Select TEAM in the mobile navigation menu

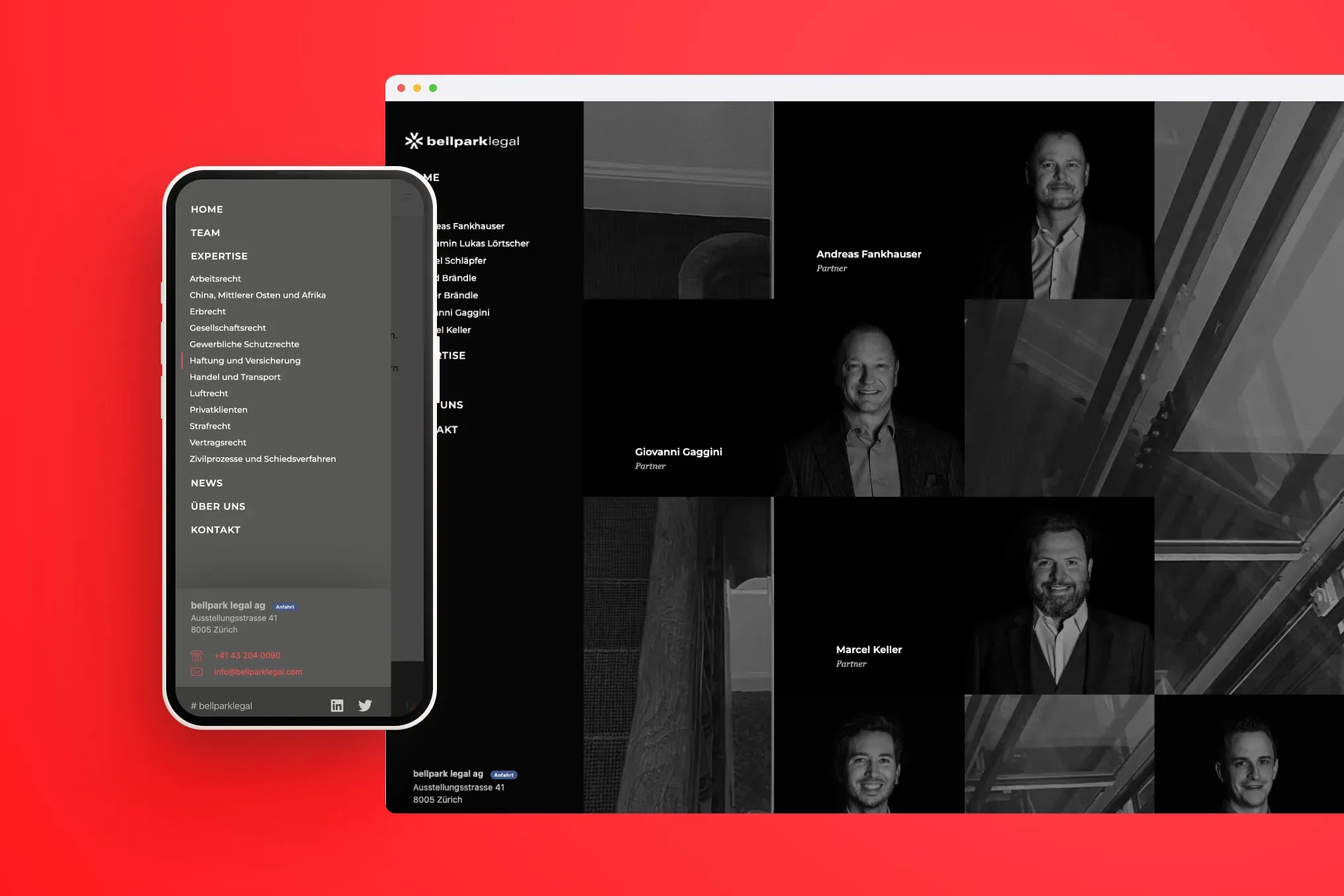(x=205, y=232)
